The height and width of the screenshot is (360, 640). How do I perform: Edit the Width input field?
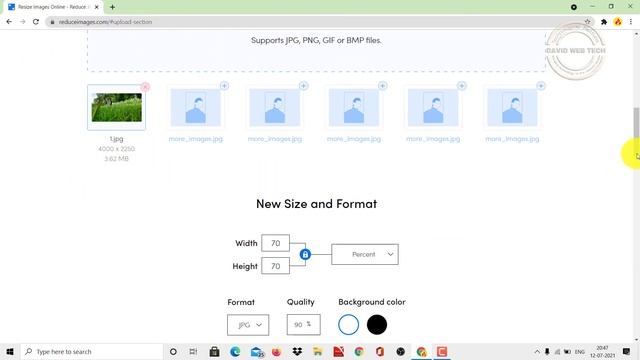coord(276,243)
